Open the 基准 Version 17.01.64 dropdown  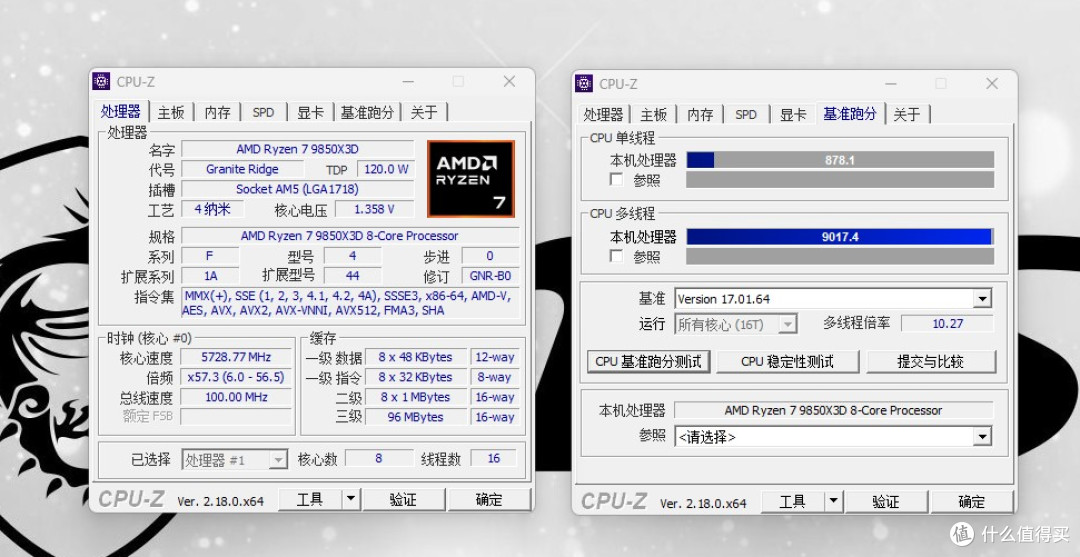tap(983, 299)
